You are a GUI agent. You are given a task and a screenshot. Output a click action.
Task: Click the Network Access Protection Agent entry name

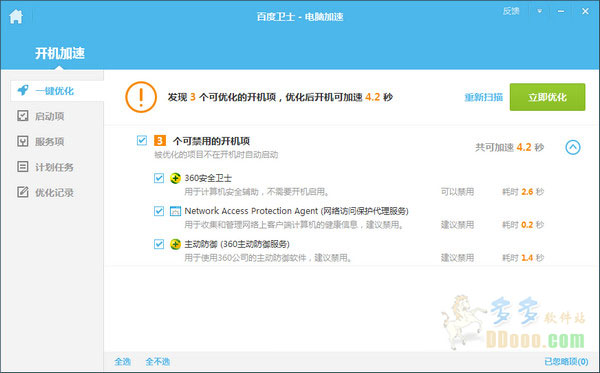(297, 211)
